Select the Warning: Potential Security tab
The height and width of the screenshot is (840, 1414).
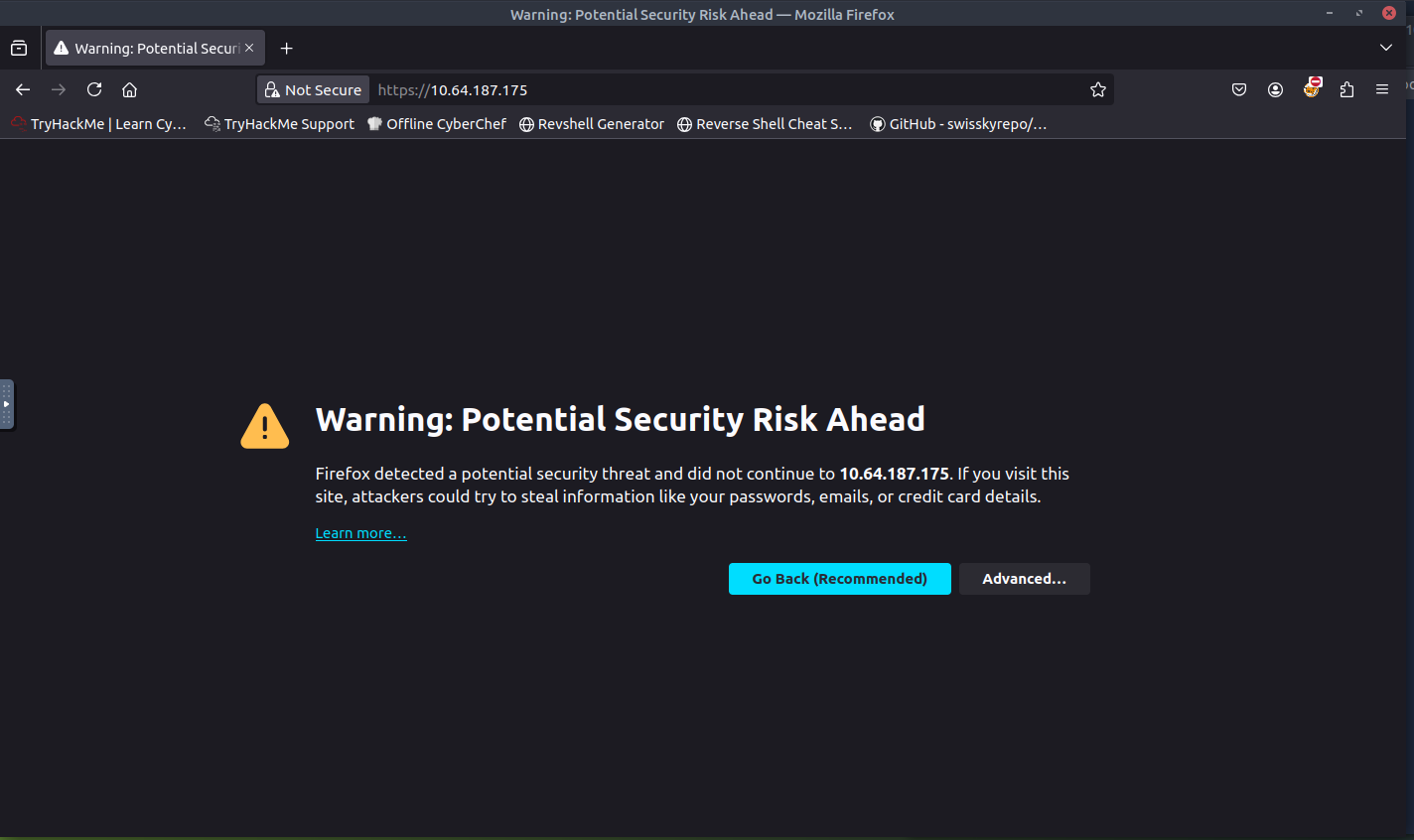pyautogui.click(x=149, y=48)
